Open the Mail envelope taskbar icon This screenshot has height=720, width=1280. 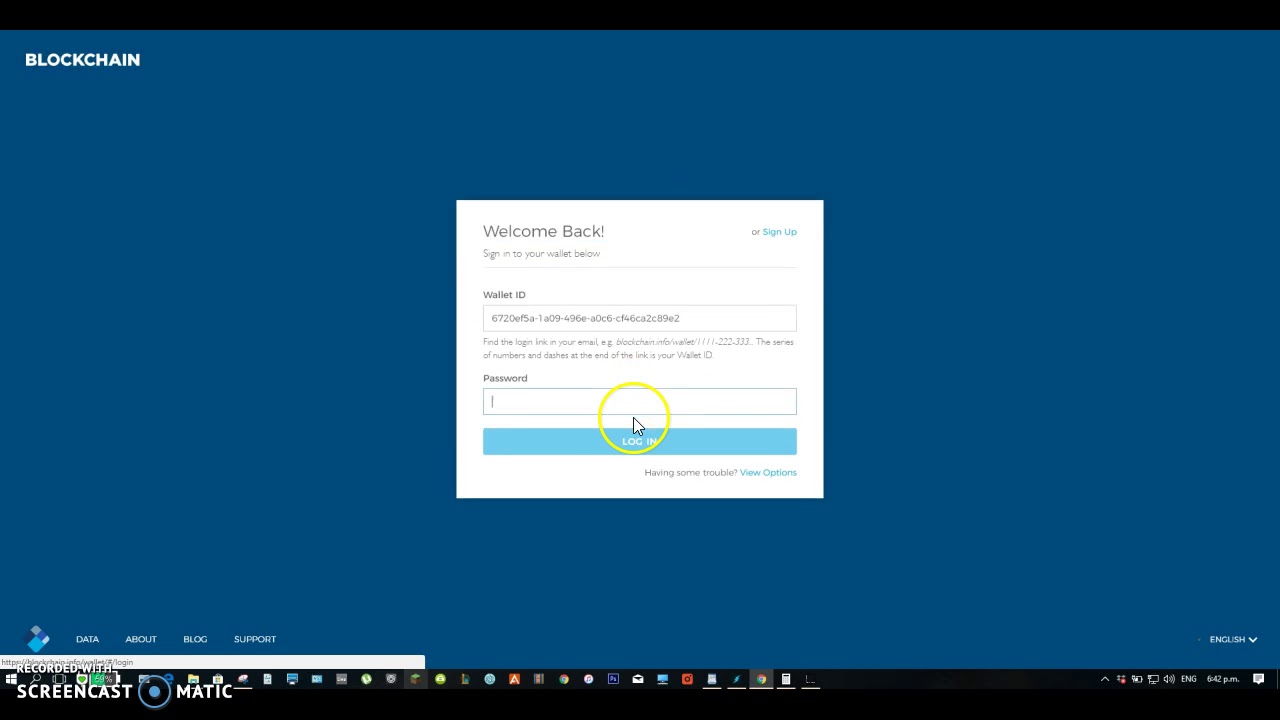(x=637, y=679)
